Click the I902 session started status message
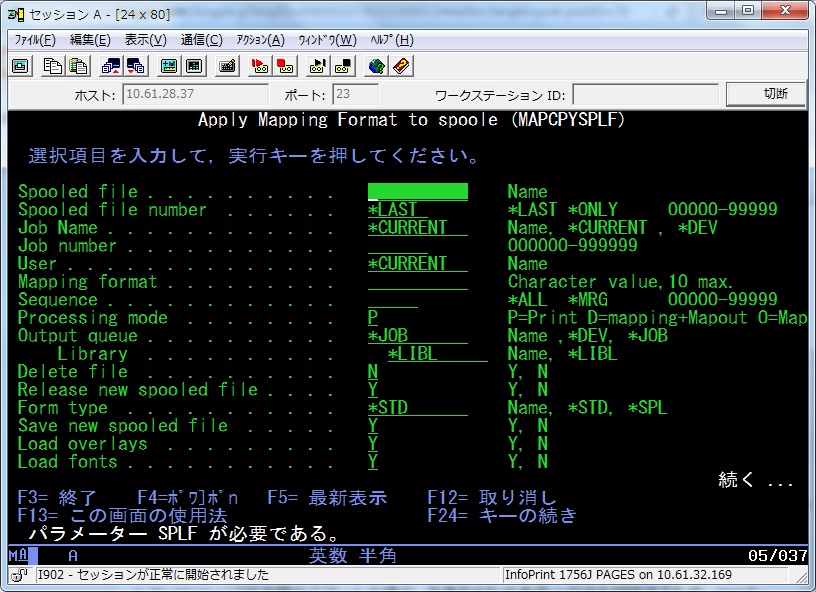Image resolution: width=816 pixels, height=592 pixels. [153, 575]
